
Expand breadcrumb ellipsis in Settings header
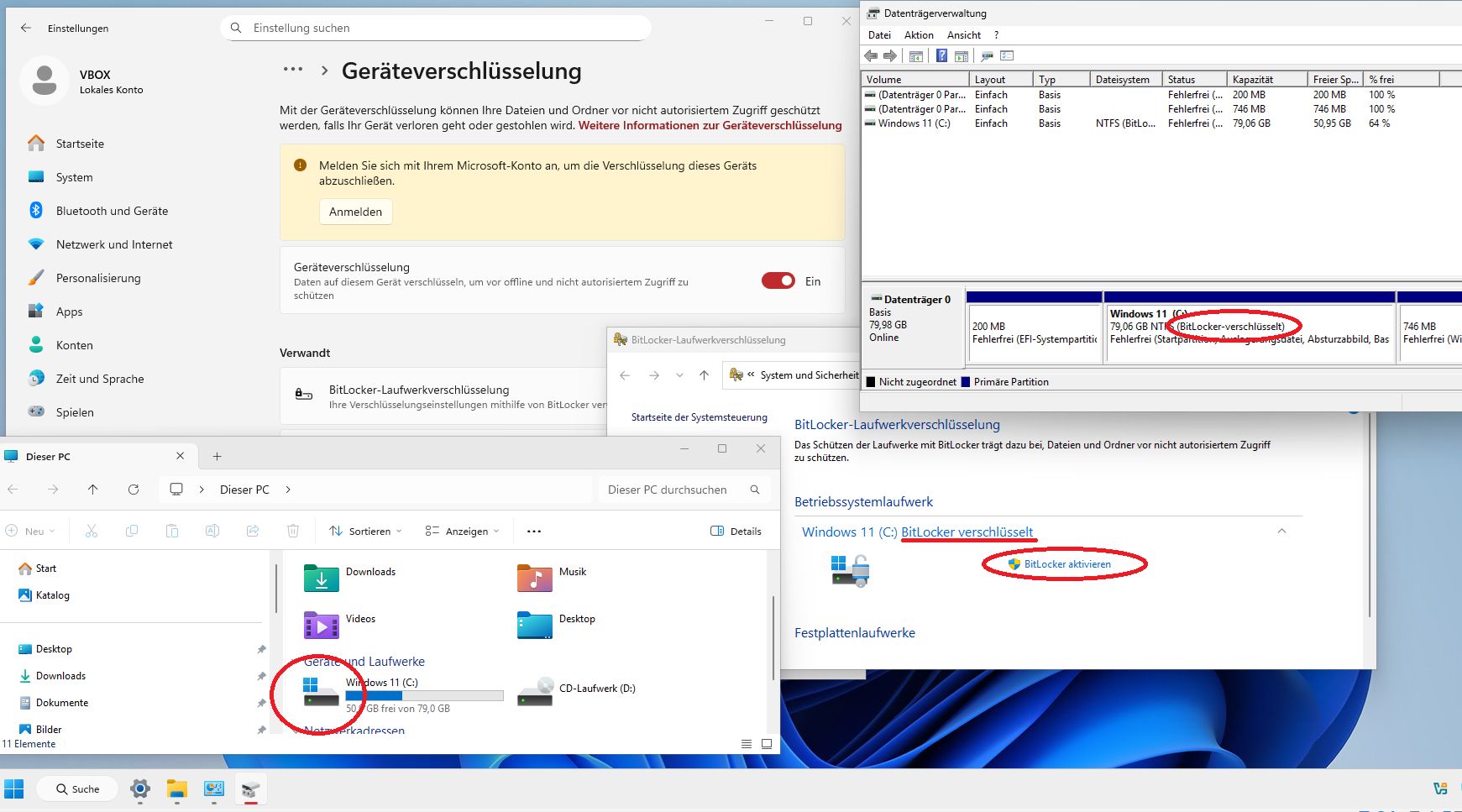[293, 70]
